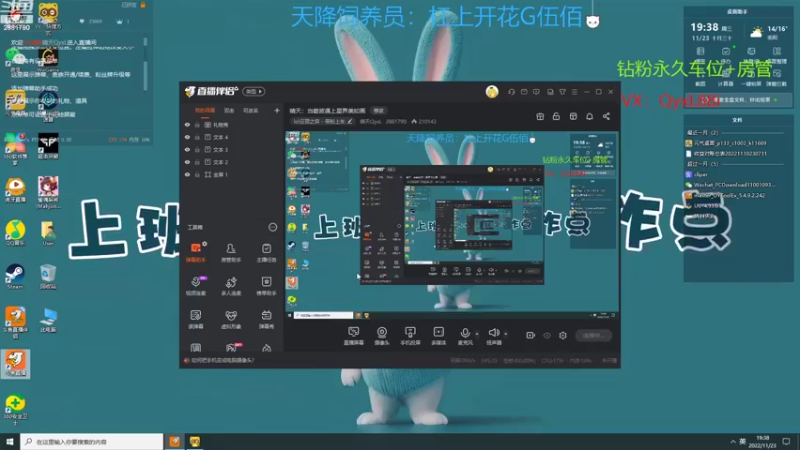Click the gift box icon in stream header
The image size is (800, 450).
(540, 116)
